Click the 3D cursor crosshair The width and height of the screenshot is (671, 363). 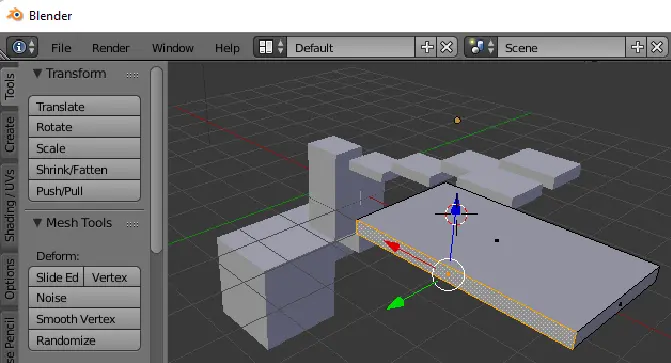pyautogui.click(x=456, y=214)
